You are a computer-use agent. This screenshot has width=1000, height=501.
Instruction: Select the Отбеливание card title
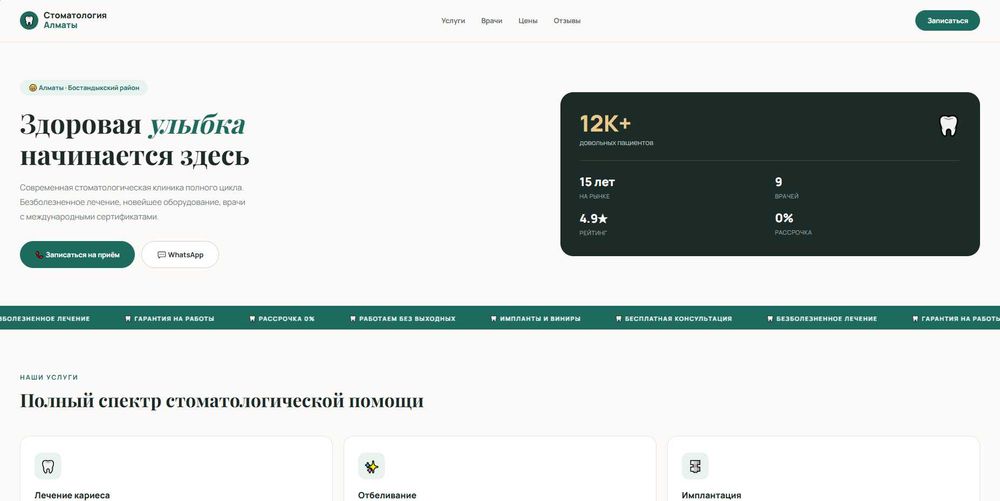tap(387, 495)
